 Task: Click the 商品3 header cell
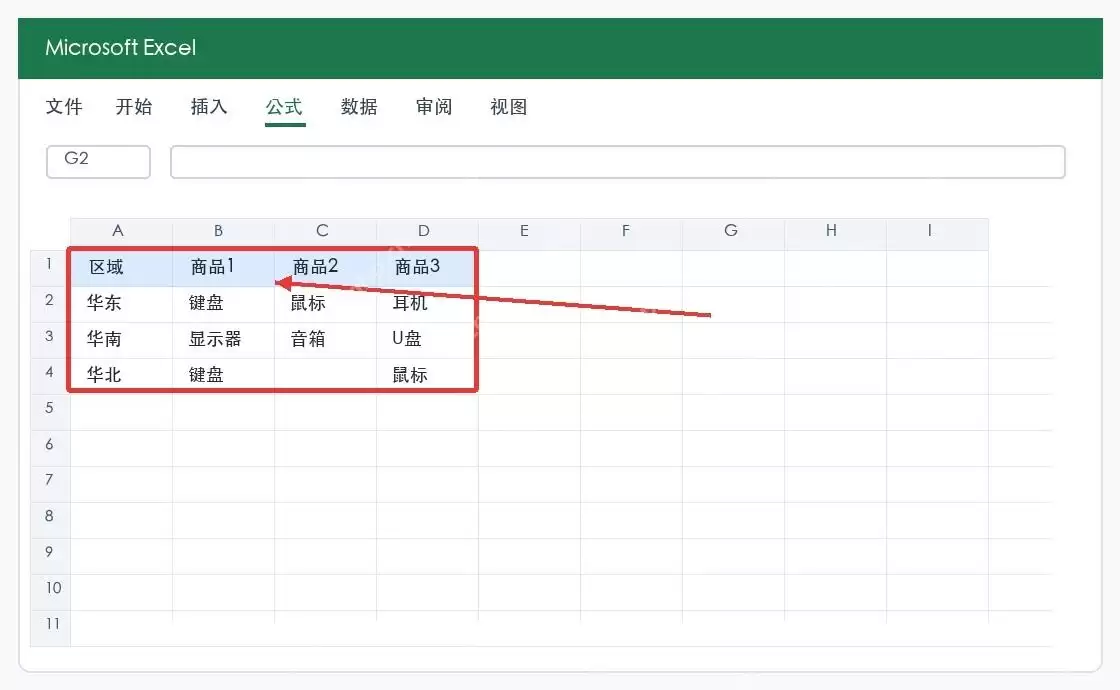[x=427, y=268]
